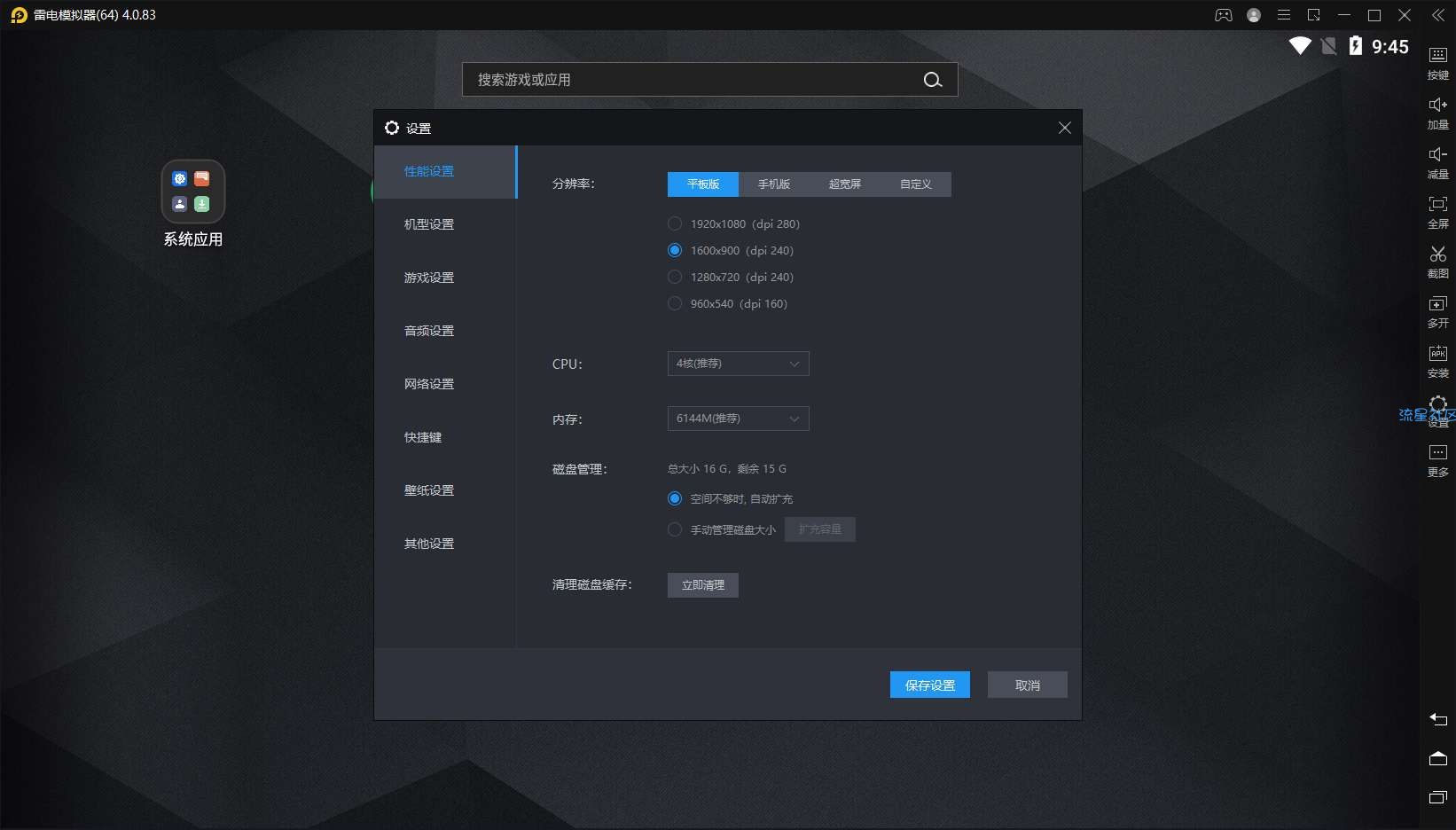1456x830 pixels.
Task: Switch to 手机版 resolution tab
Action: (774, 184)
